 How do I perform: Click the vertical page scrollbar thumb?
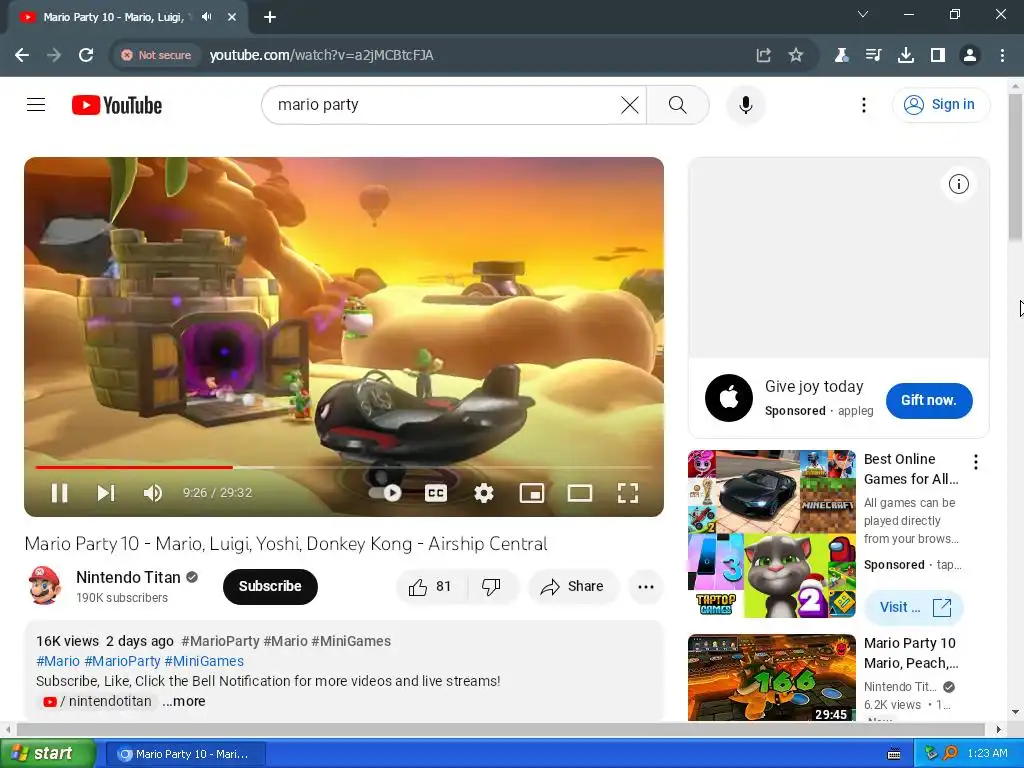coord(1015,167)
